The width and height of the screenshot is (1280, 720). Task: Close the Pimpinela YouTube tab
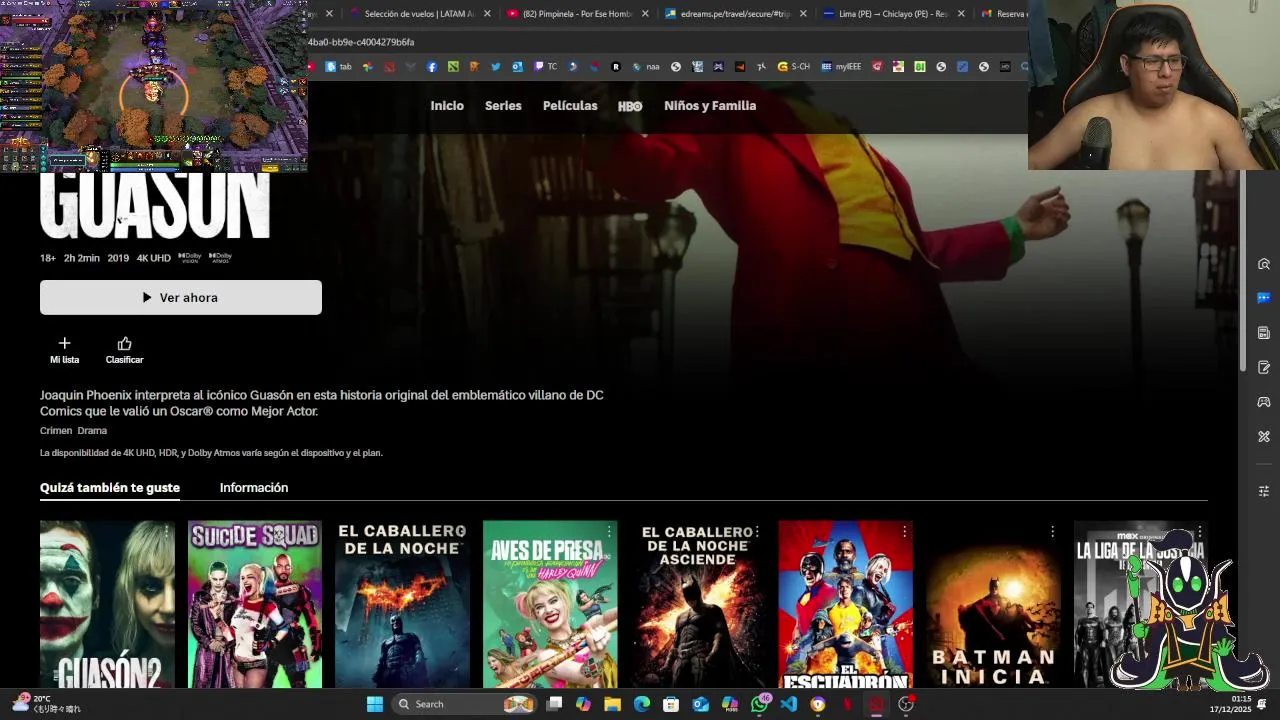click(645, 14)
